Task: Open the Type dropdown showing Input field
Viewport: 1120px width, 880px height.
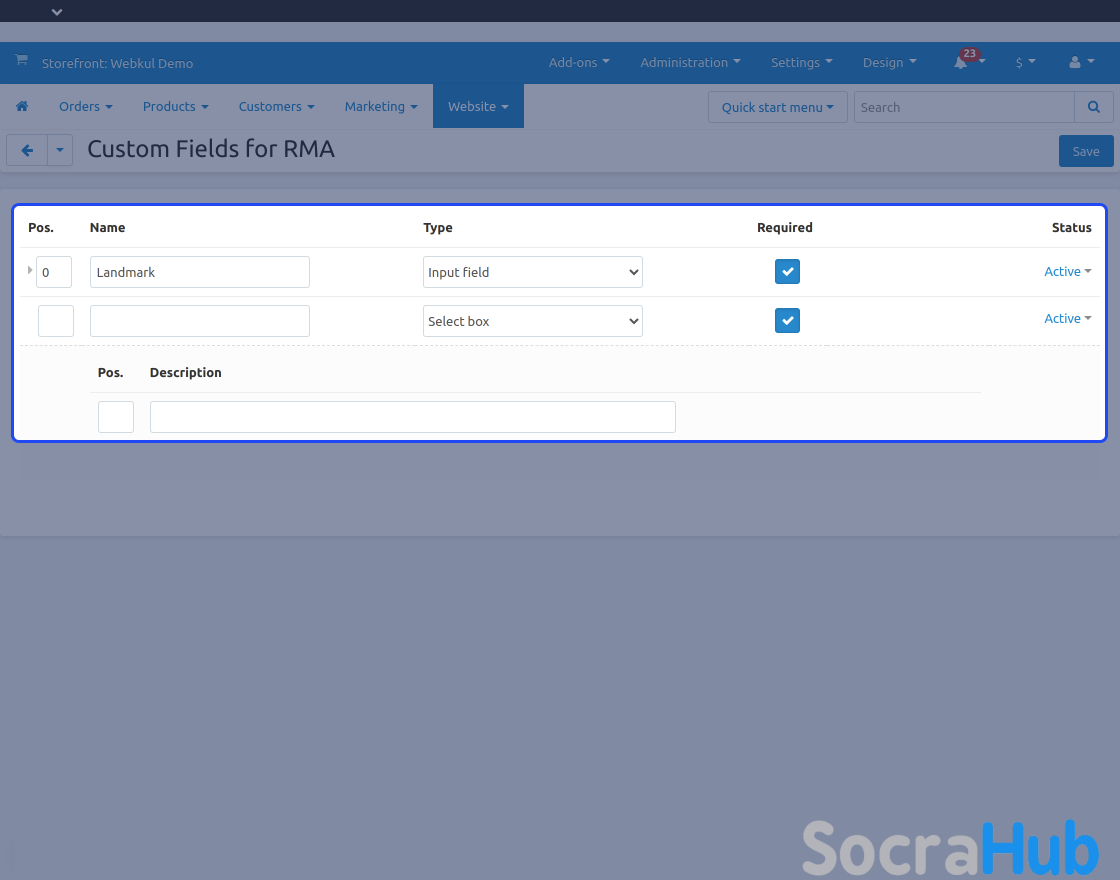Action: (532, 272)
